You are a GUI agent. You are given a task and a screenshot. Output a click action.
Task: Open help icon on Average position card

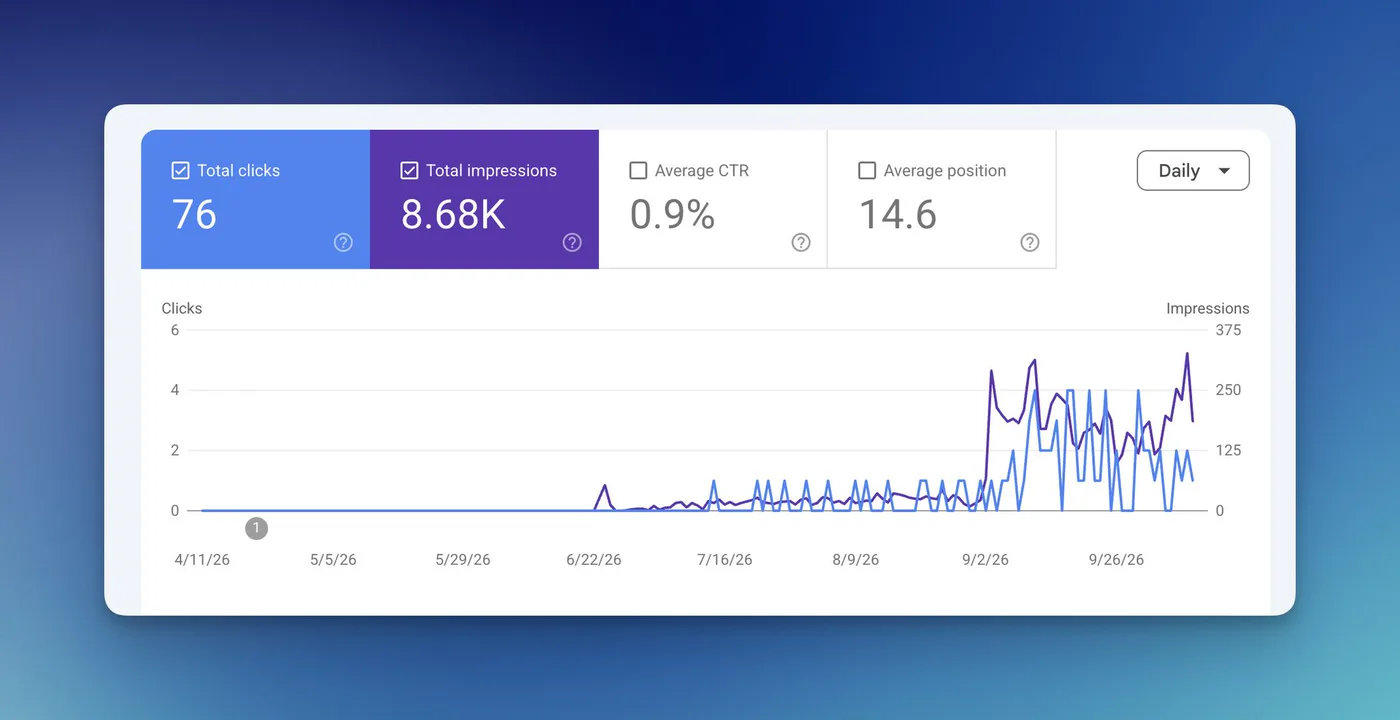tap(1030, 242)
